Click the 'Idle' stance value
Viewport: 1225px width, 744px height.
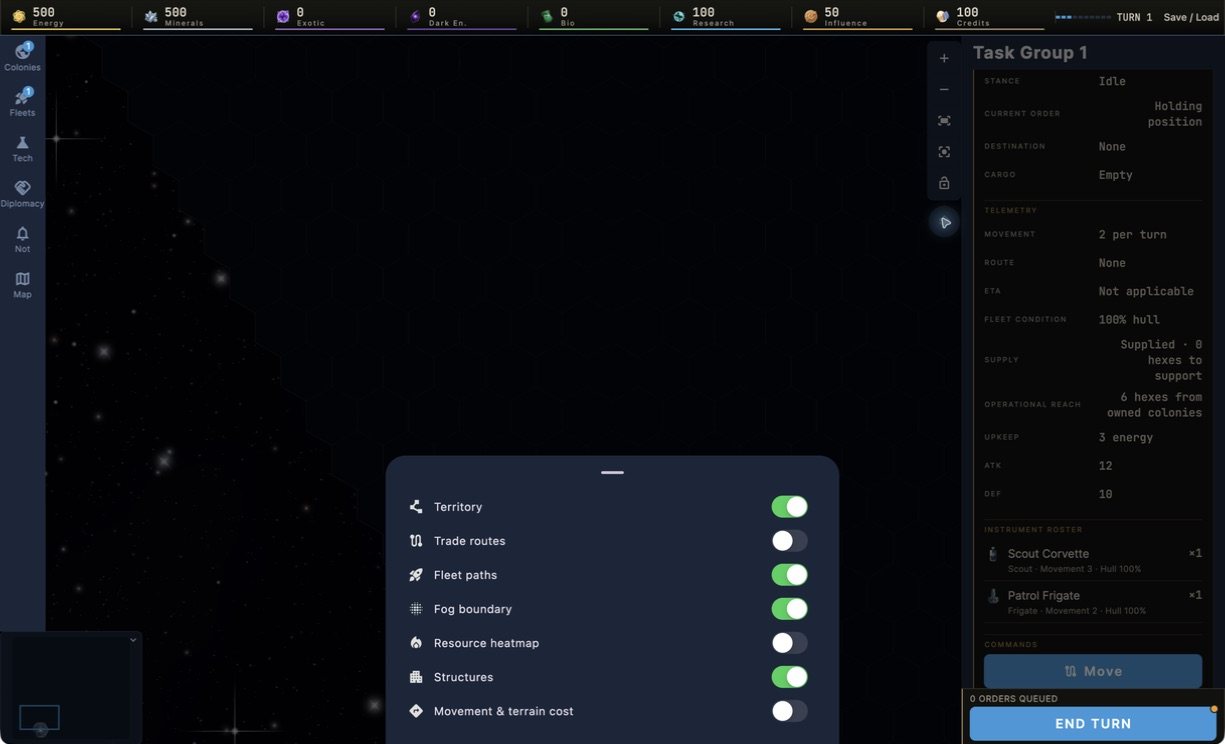tap(1112, 81)
